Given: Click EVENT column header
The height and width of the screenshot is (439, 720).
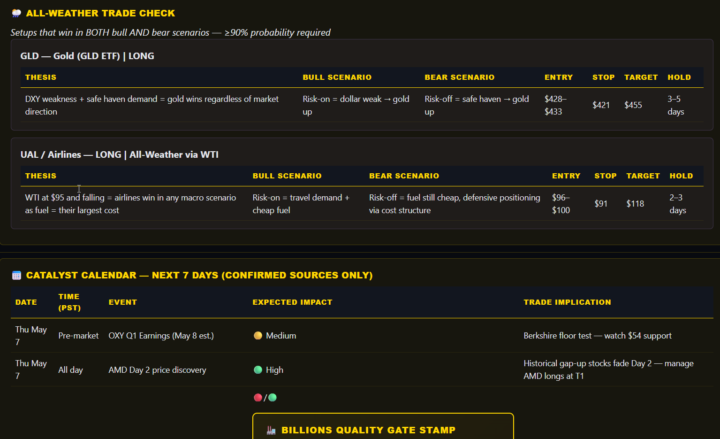Looking at the screenshot, I should 123,302.
